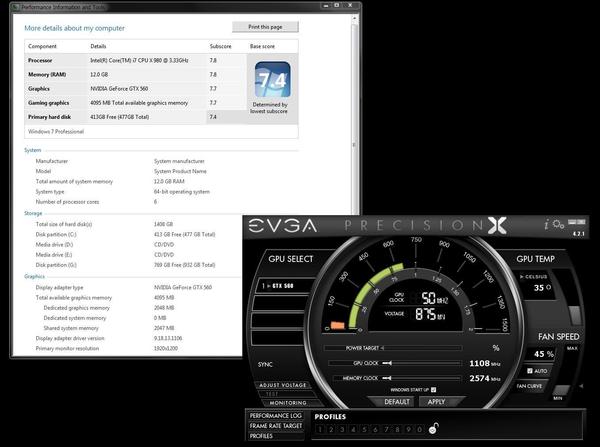Toggle the Celsius temperature unit arrow
This screenshot has width=600, height=447.
pyautogui.click(x=522, y=277)
